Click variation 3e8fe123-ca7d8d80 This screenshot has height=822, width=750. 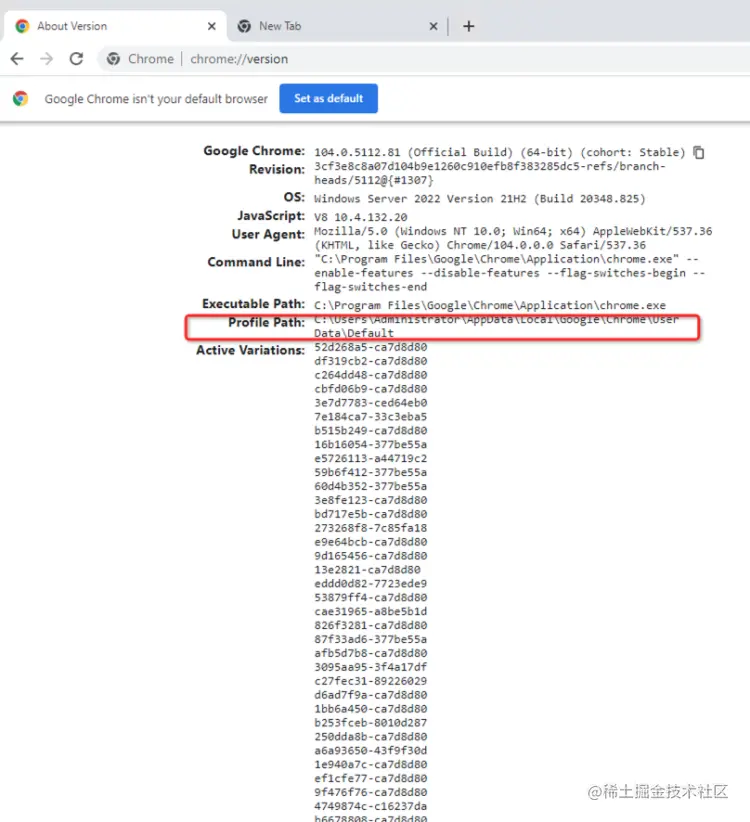[x=371, y=500]
